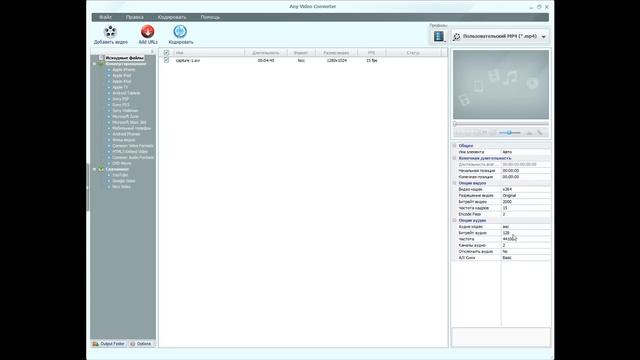The image size is (640, 360).
Task: Click the Имя column header
Action: (x=209, y=53)
